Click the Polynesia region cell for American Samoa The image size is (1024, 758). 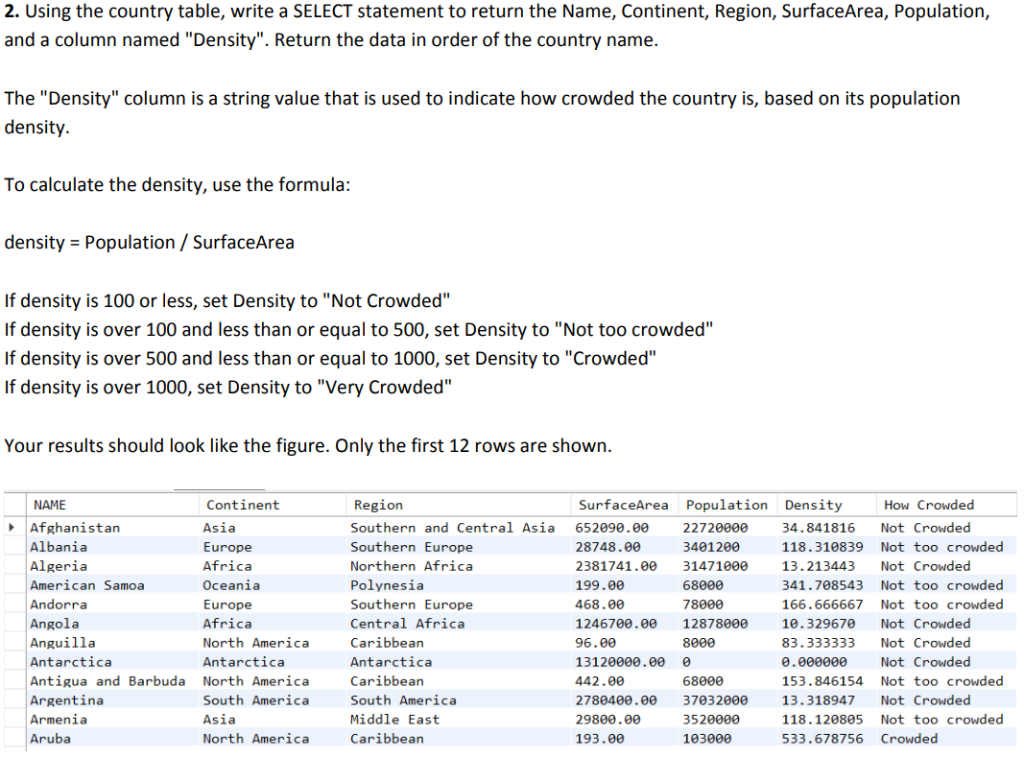385,585
